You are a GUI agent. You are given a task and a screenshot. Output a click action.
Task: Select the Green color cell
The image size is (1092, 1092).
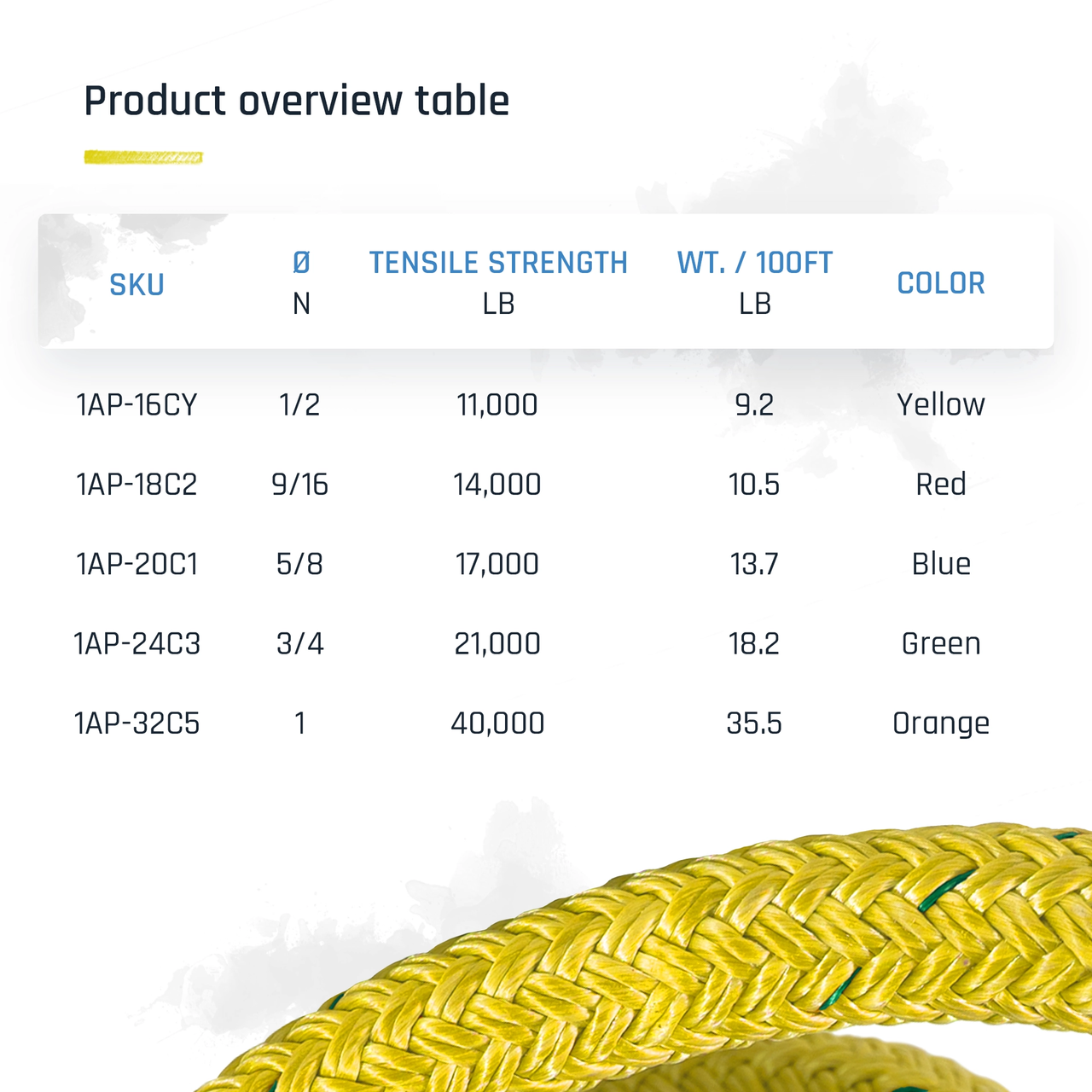coord(941,643)
